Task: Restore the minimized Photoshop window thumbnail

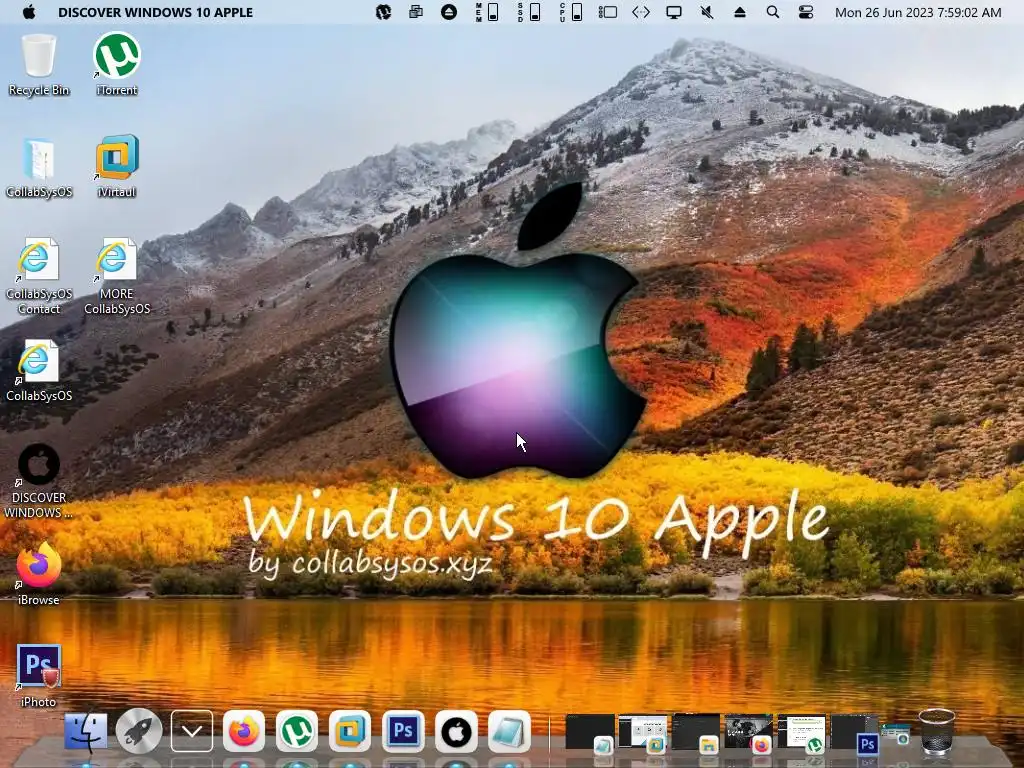Action: click(x=854, y=733)
